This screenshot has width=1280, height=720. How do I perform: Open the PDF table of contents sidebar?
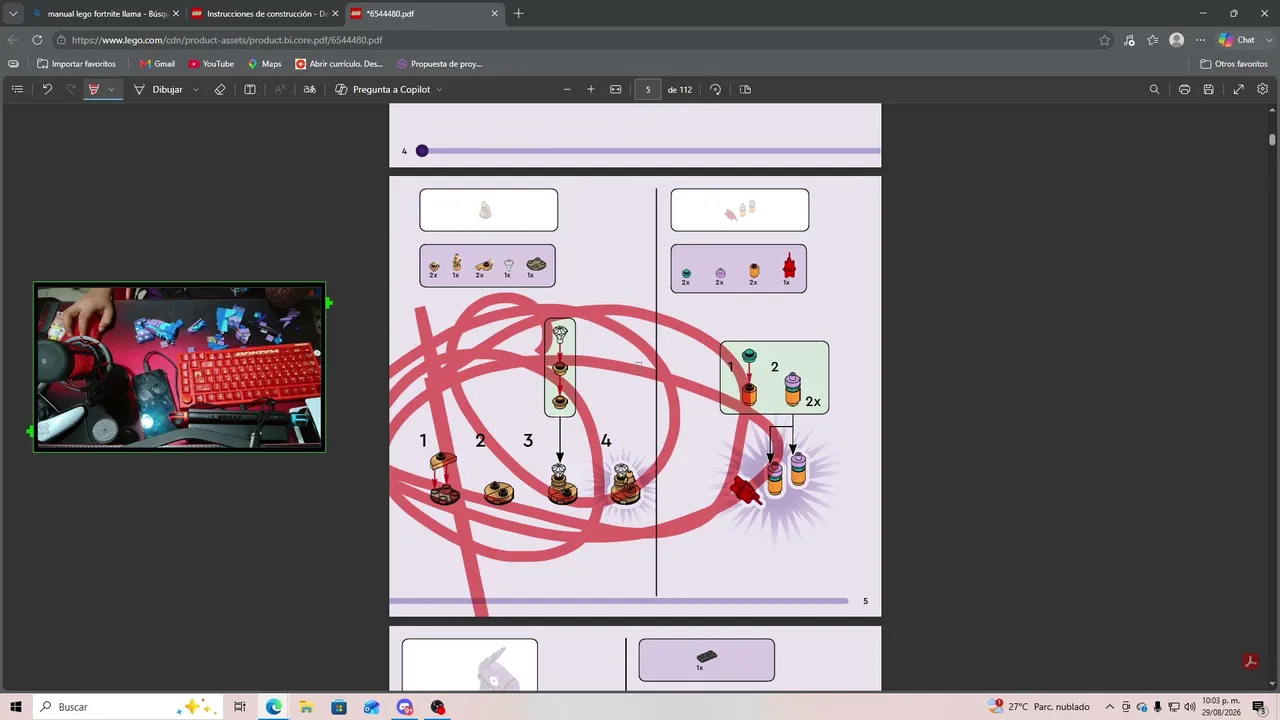17,89
